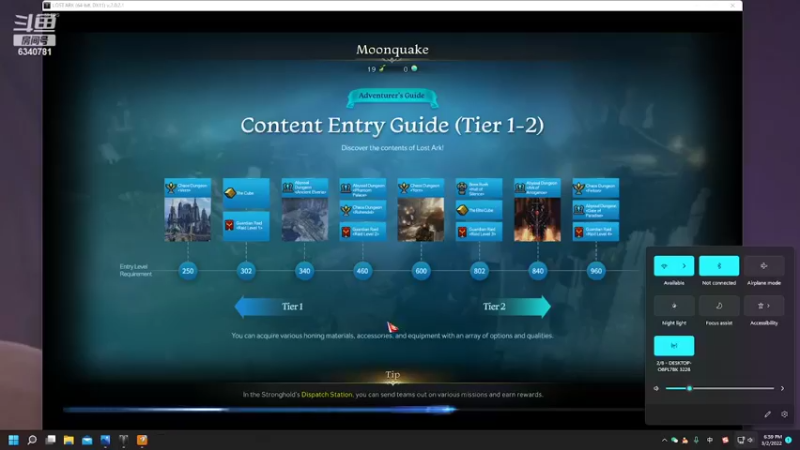800x450 pixels.
Task: Click the Guardian Raid Level 1 red icon
Action: [230, 225]
